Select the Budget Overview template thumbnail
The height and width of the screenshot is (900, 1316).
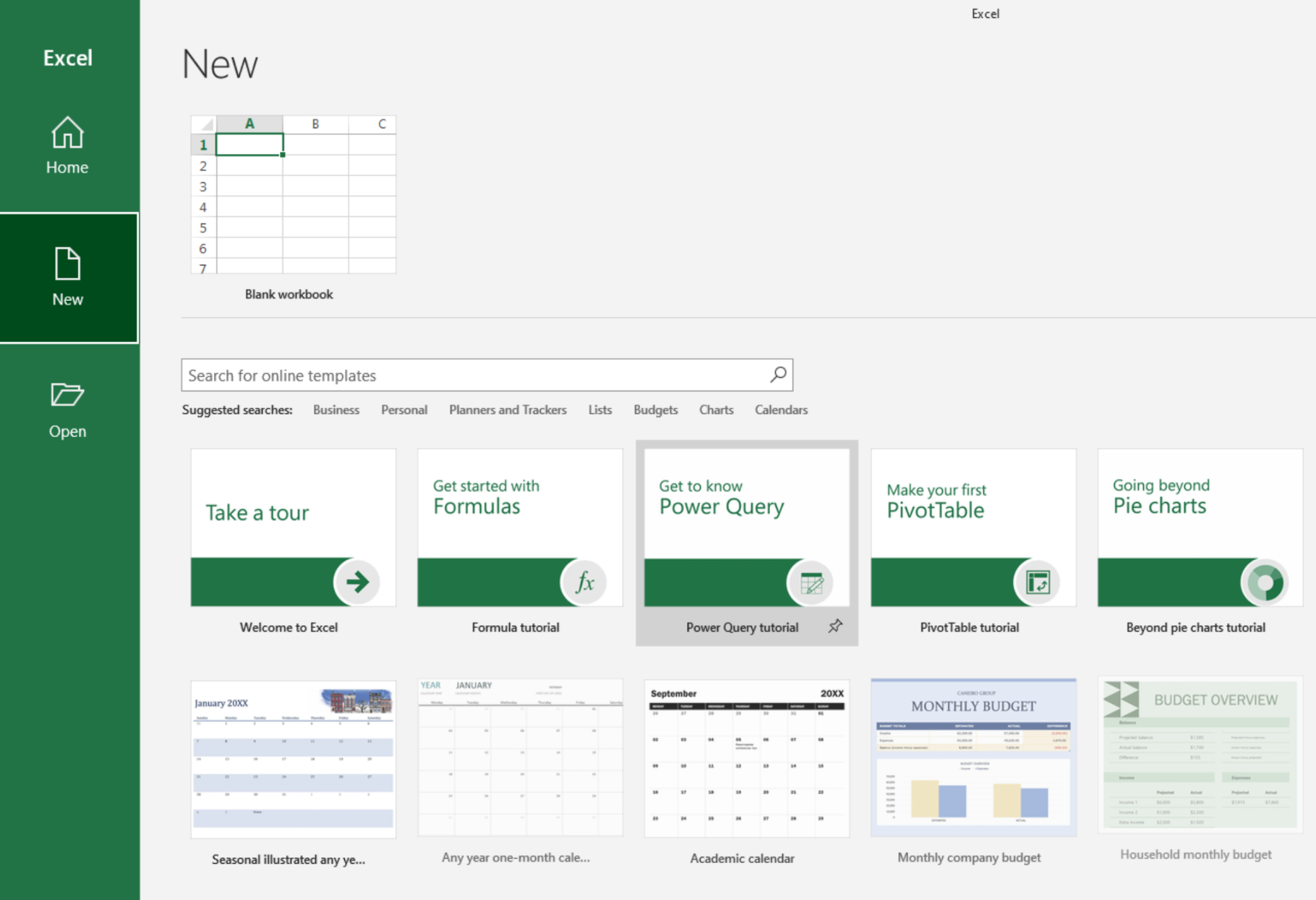click(1200, 755)
